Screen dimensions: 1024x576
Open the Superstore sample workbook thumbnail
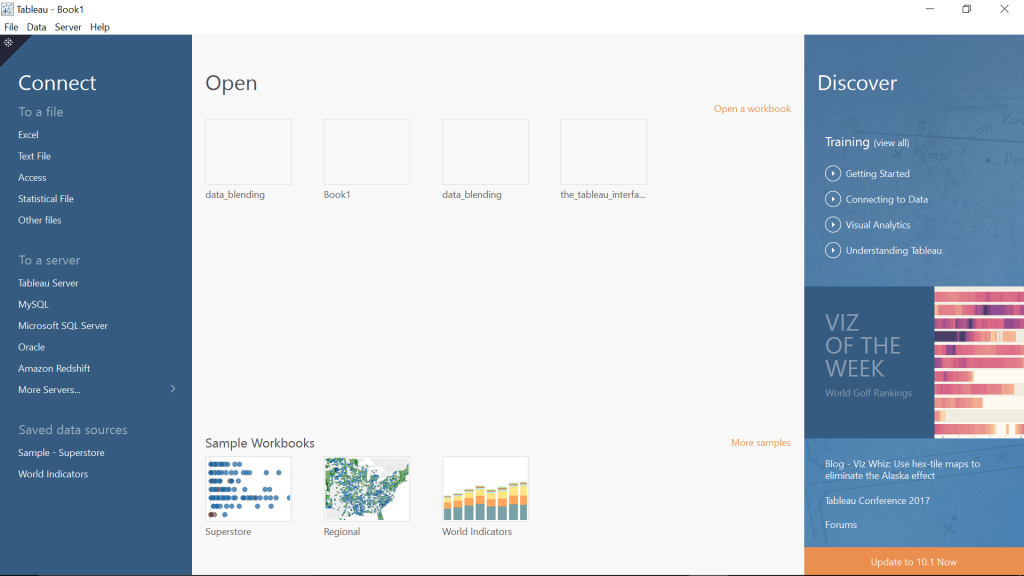[x=248, y=489]
